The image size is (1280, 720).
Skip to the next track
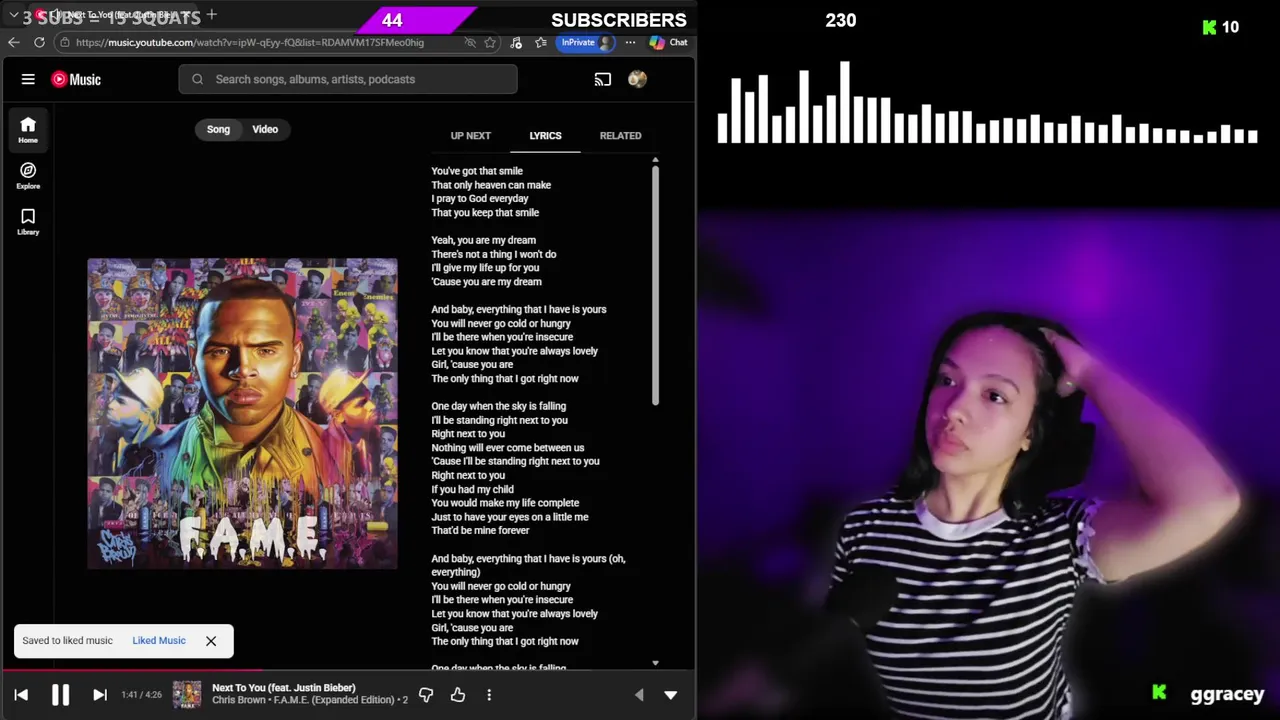tap(99, 695)
